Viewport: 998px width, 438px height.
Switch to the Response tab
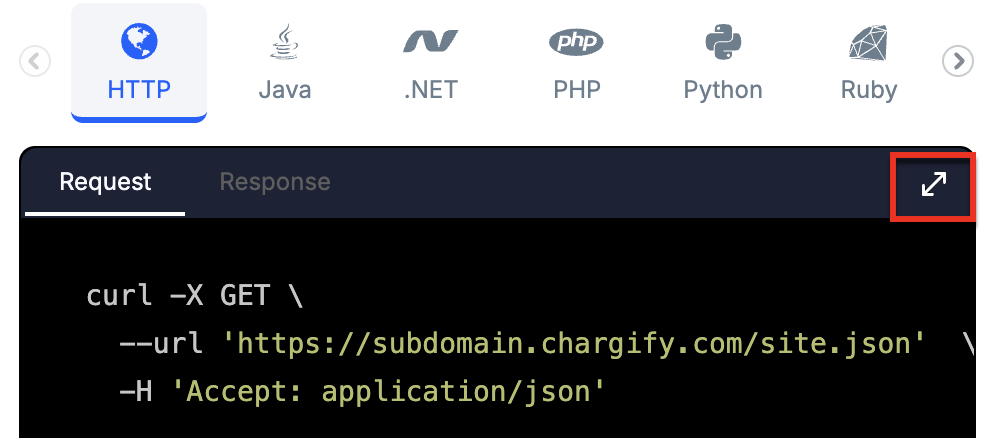pos(275,182)
